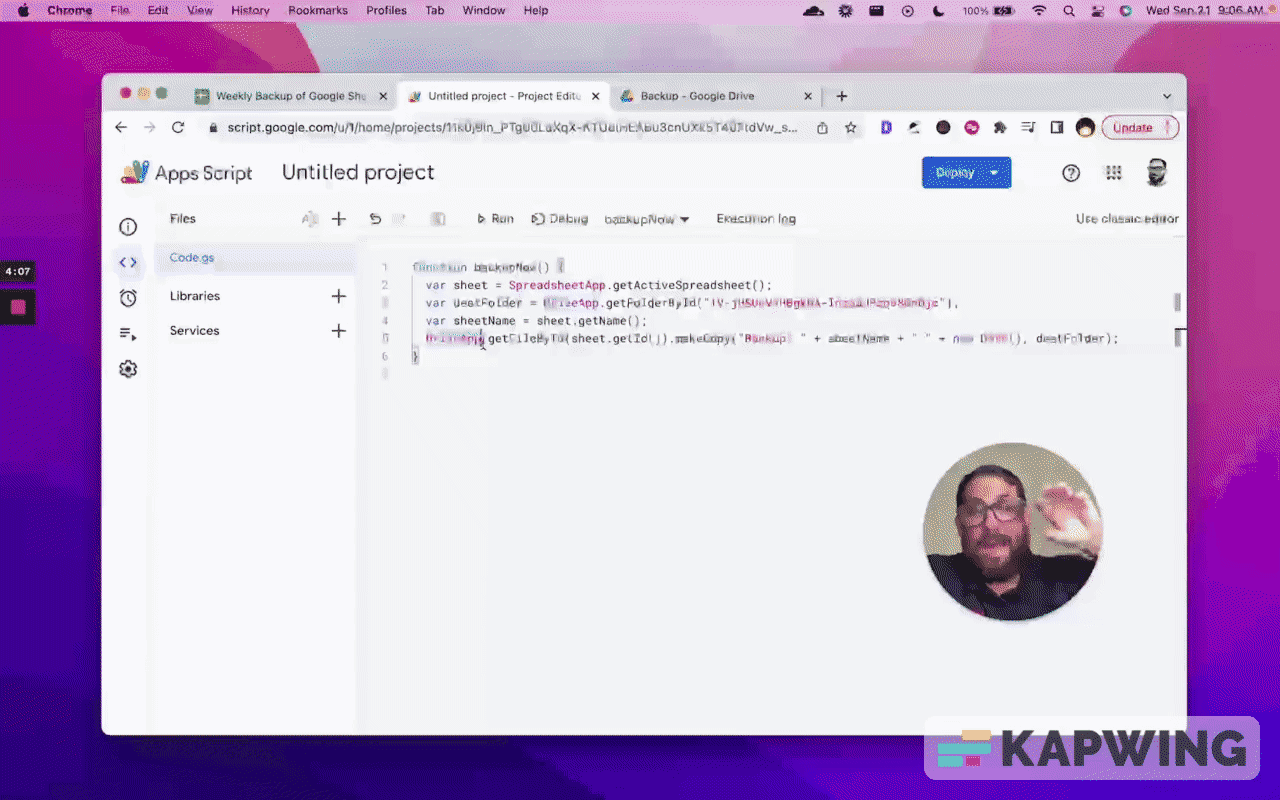The width and height of the screenshot is (1280, 800).
Task: Open Project Settings gear icon
Action: tap(128, 369)
